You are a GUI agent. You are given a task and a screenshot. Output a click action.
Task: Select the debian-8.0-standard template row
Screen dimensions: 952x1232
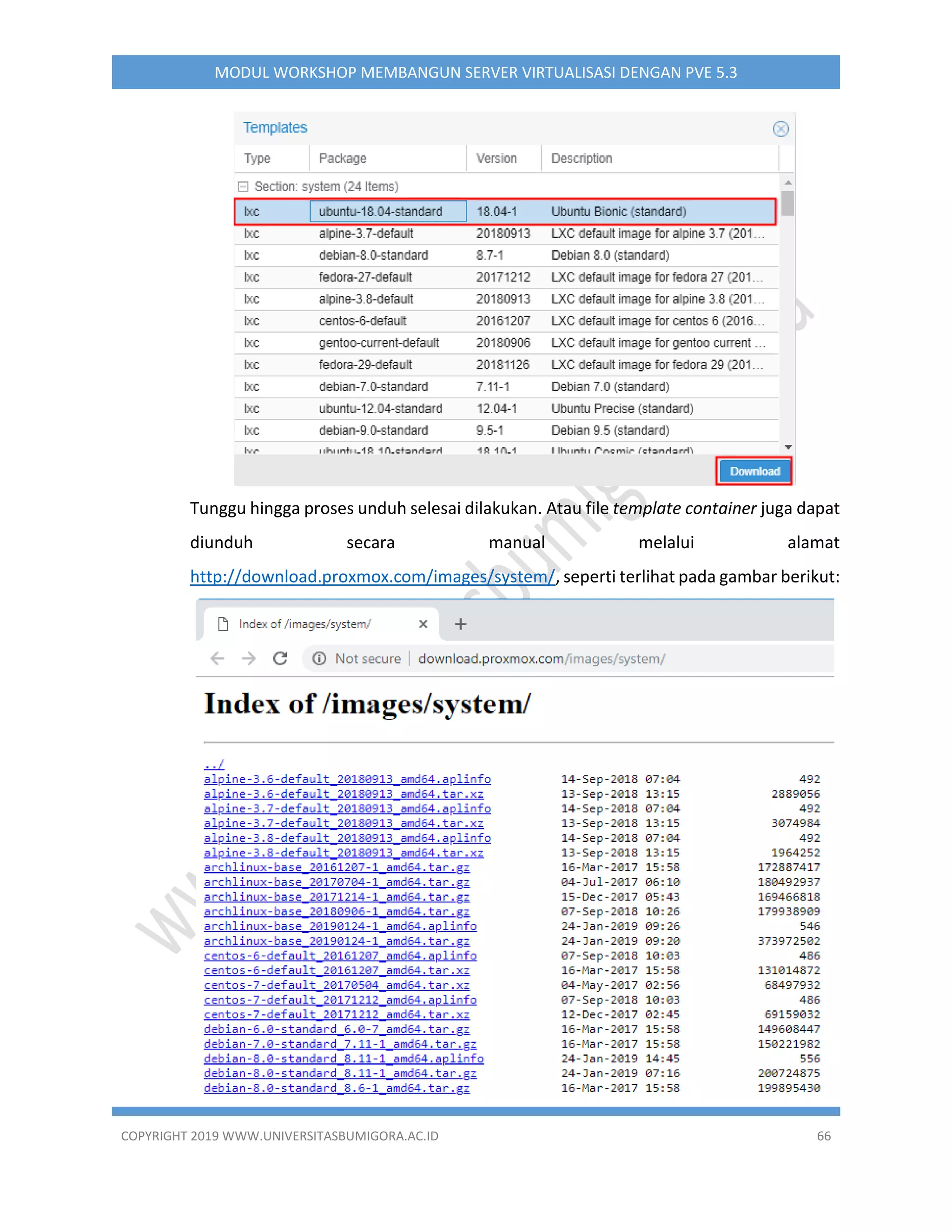coord(507,256)
